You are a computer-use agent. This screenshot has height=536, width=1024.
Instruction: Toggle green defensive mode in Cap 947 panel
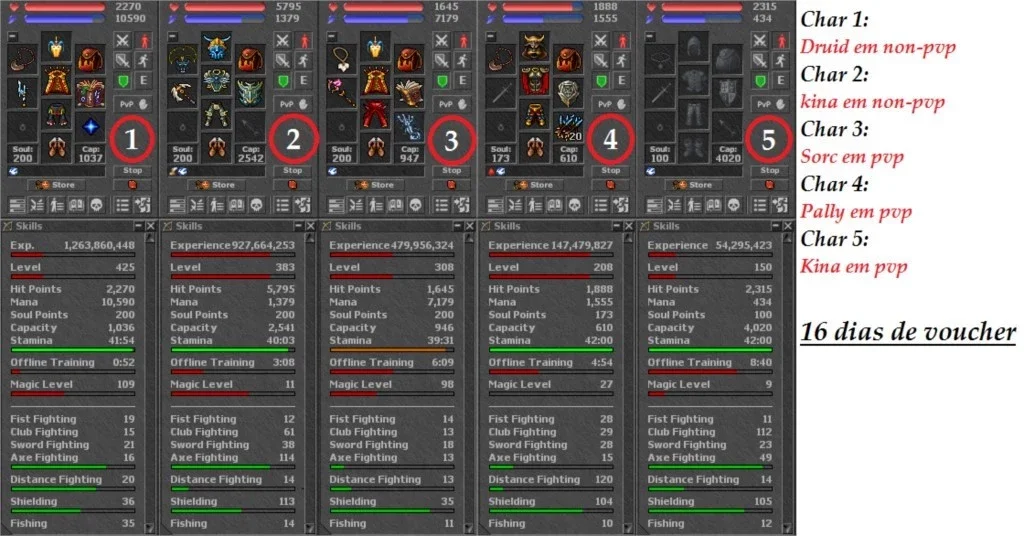tap(441, 81)
